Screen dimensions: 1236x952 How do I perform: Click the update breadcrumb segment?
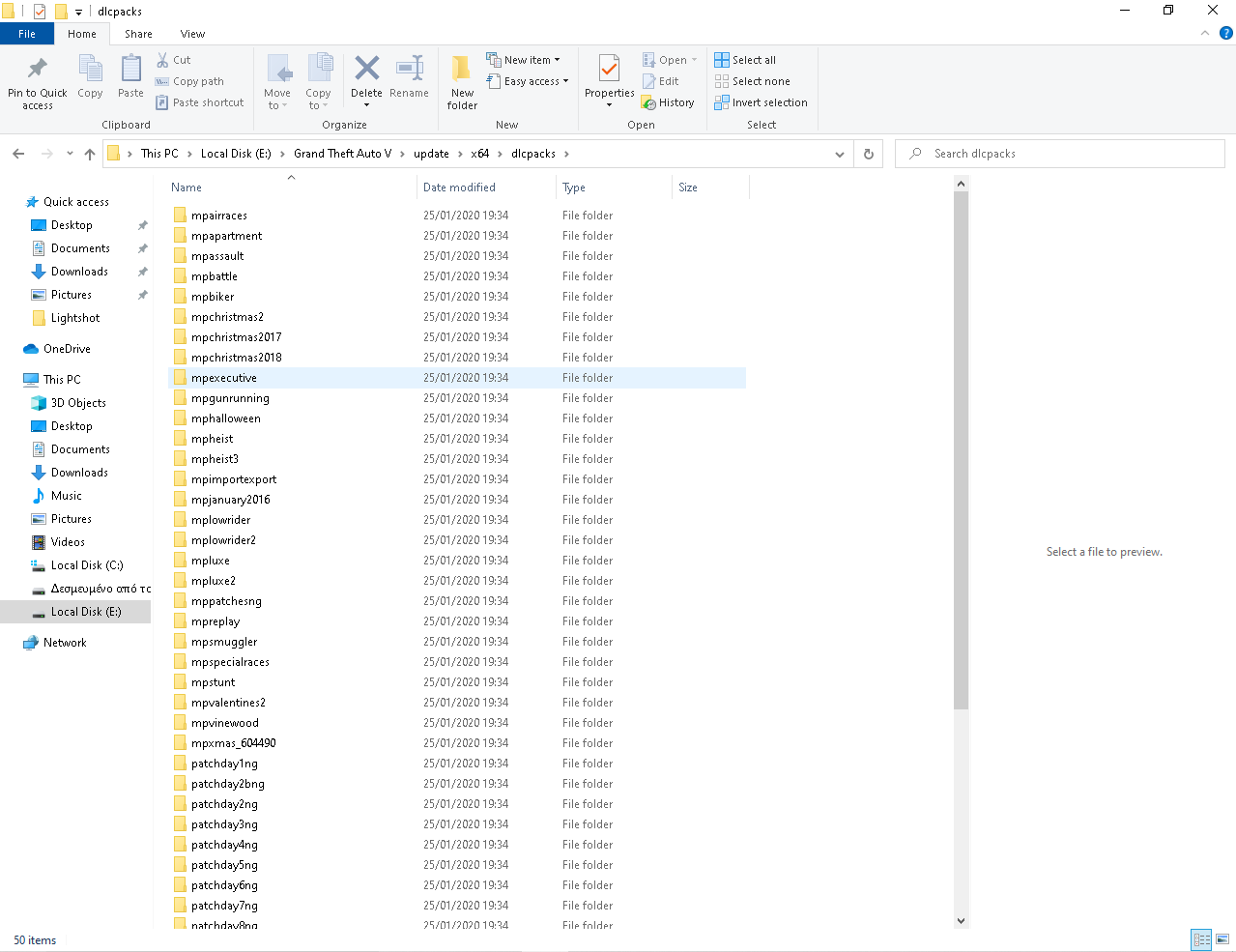tap(431, 154)
